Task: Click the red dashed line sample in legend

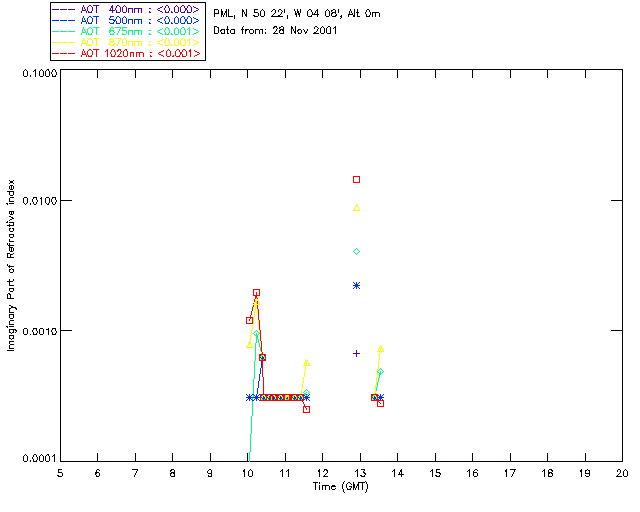Action: 64,53
